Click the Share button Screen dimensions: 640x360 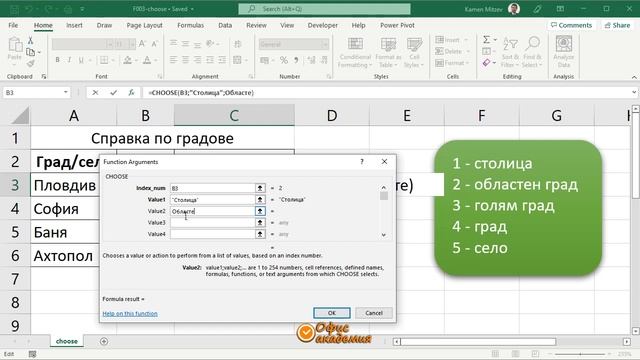click(x=617, y=25)
